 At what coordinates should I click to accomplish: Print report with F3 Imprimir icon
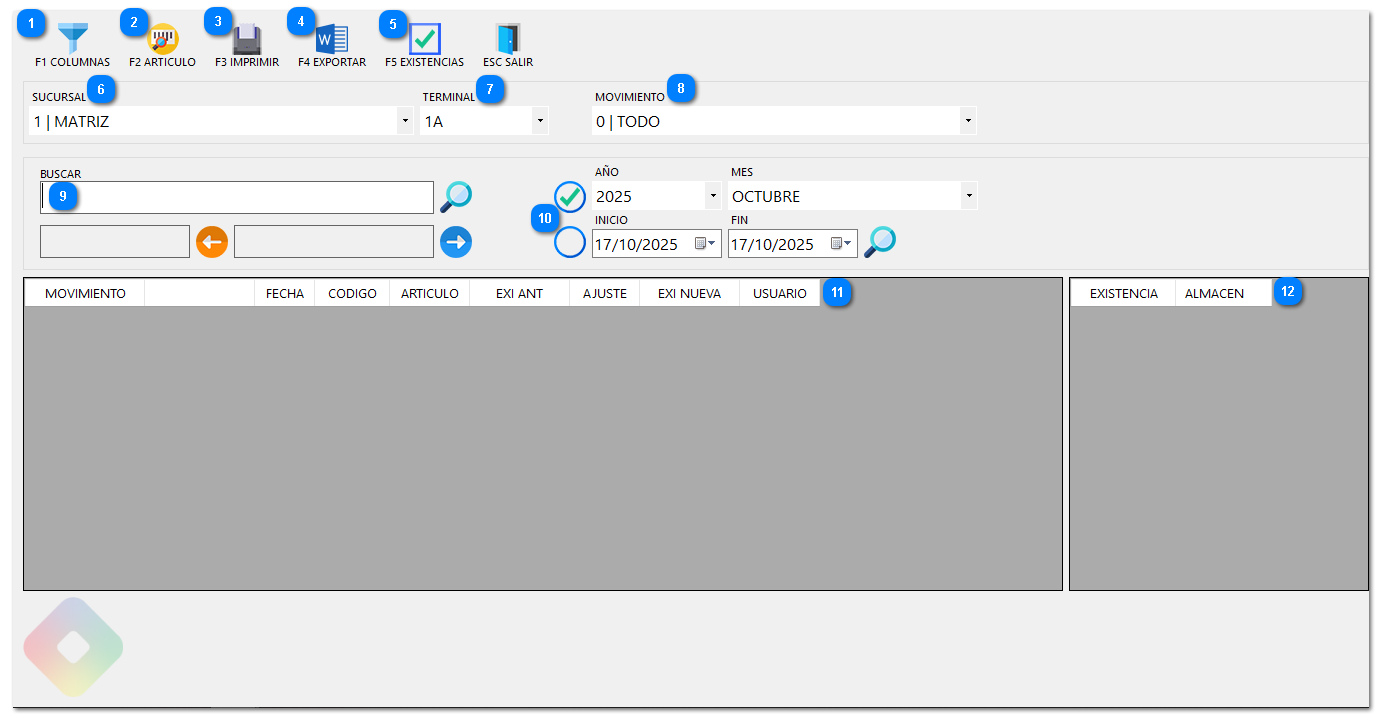coord(247,40)
